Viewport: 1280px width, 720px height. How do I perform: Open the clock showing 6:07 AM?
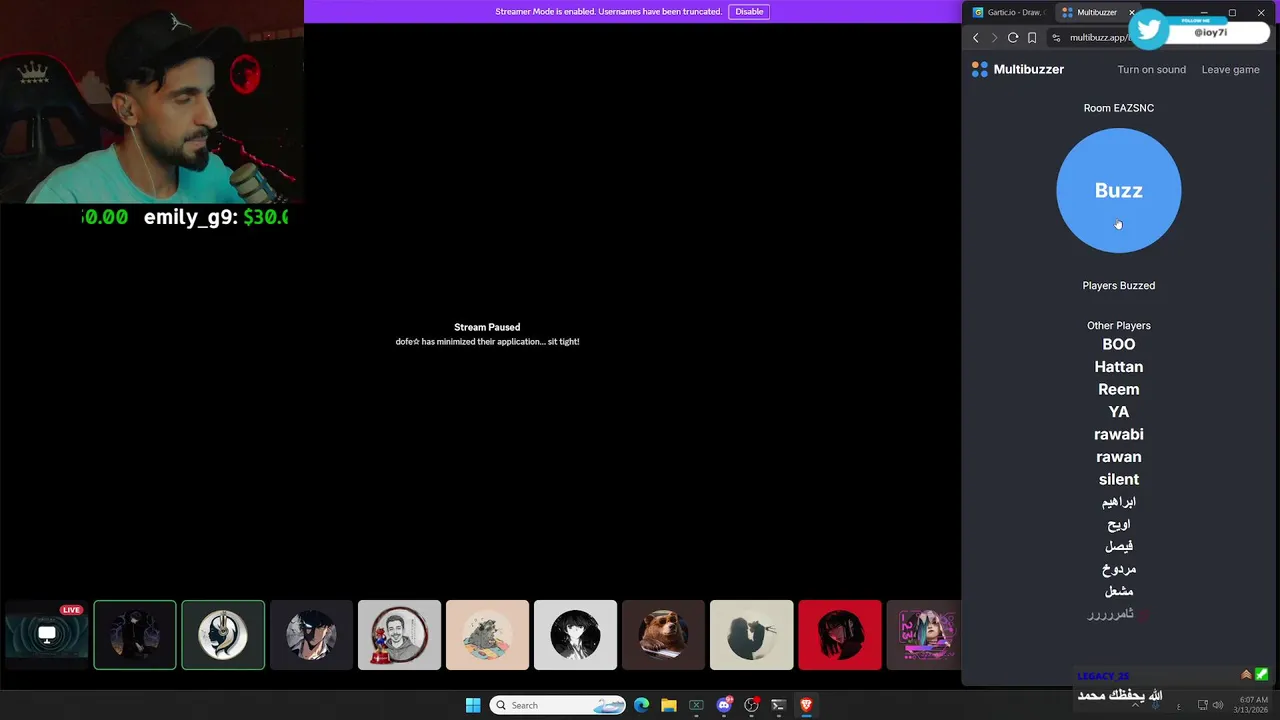[x=1252, y=705]
